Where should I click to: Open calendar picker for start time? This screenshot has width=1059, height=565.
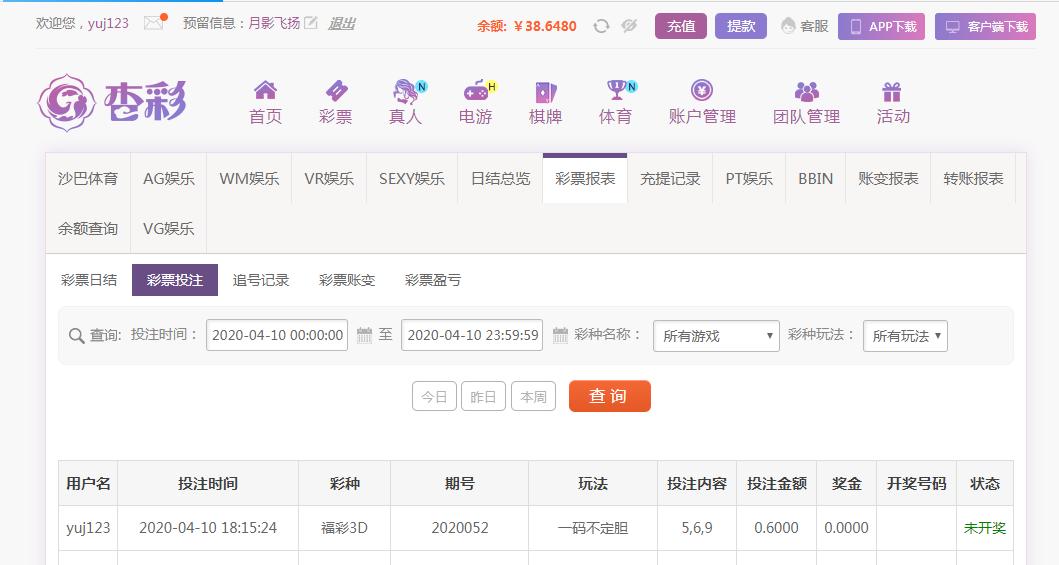point(364,335)
